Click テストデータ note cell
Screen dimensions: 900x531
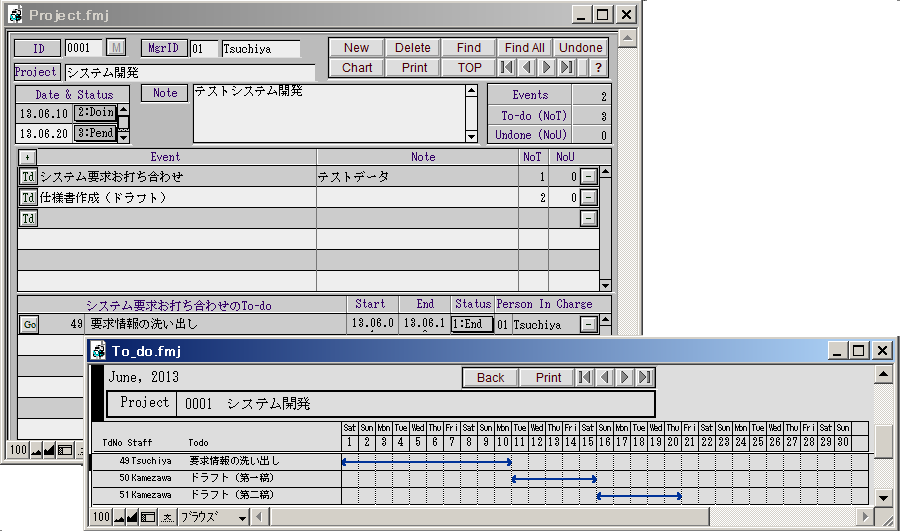(x=417, y=177)
